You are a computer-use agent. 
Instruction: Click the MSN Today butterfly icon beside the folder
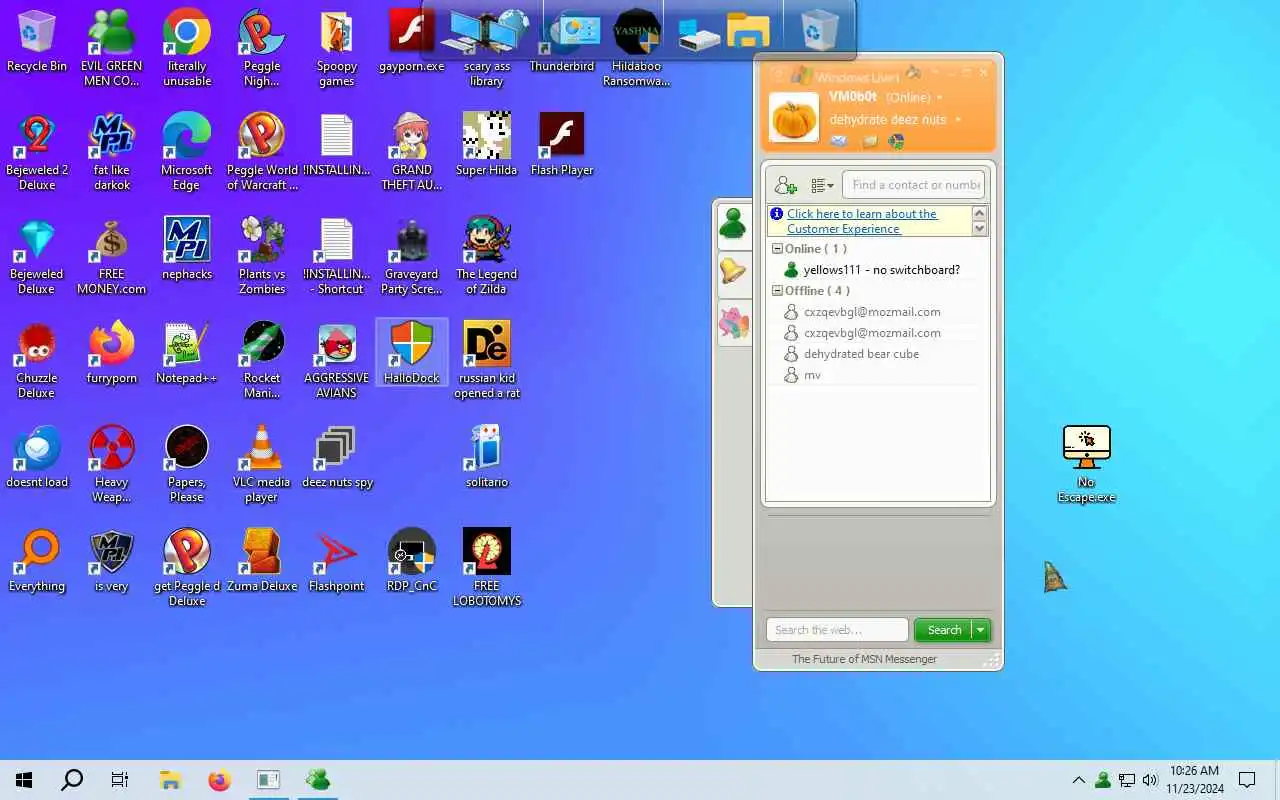click(x=896, y=142)
